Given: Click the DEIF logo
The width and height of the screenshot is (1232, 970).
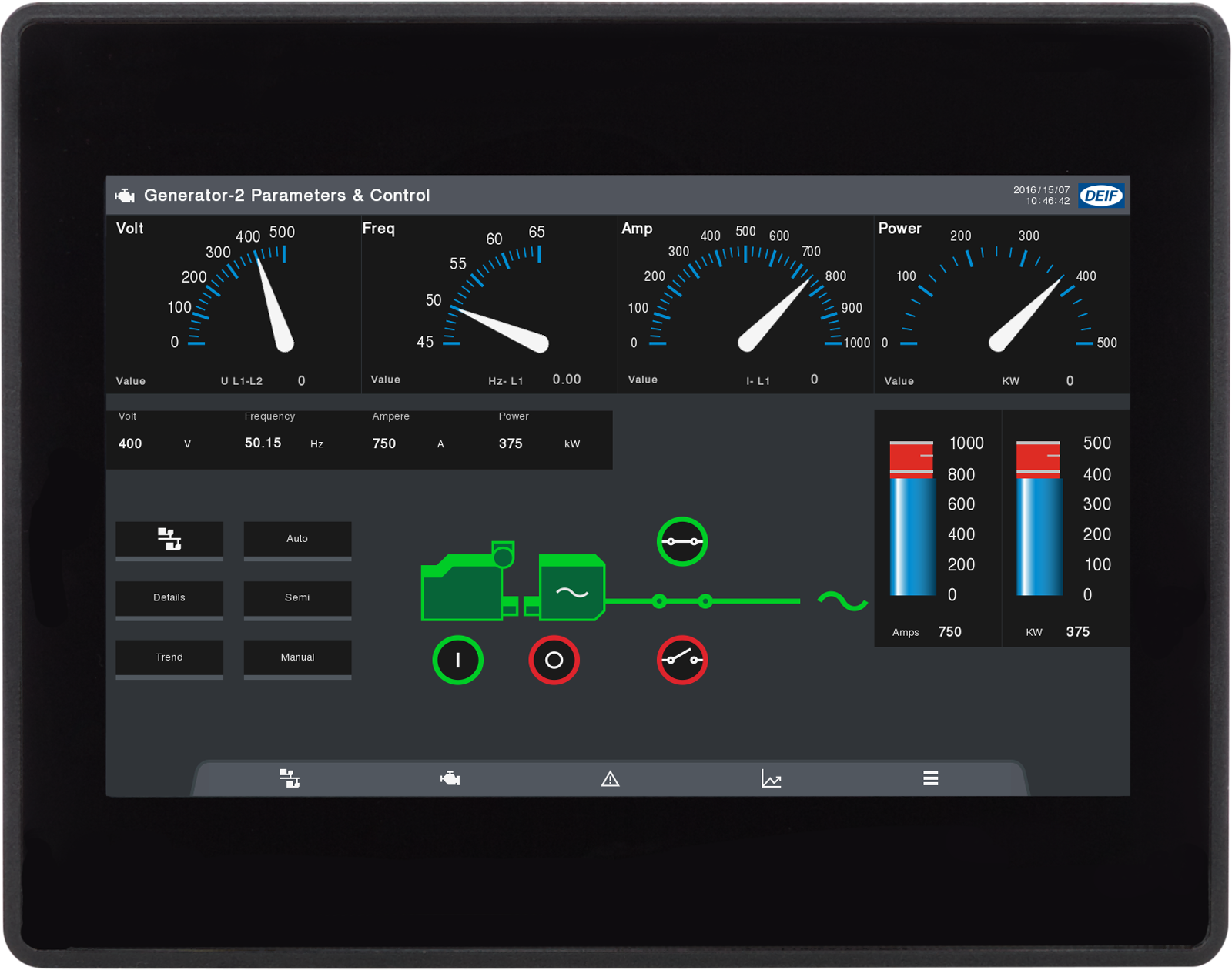Looking at the screenshot, I should click(x=1101, y=196).
